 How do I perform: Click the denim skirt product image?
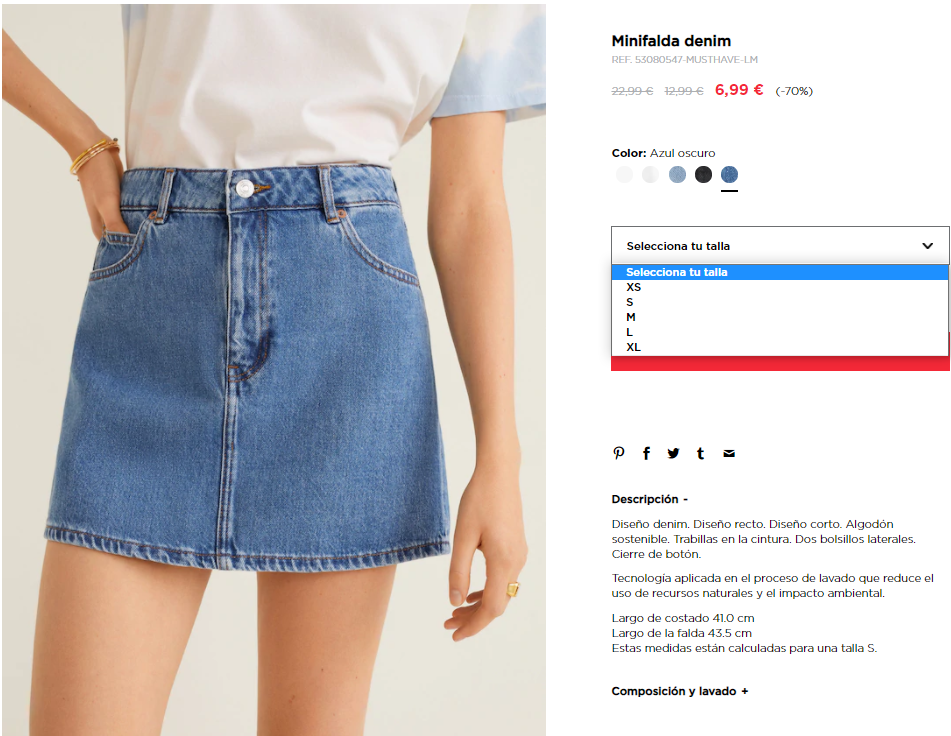point(274,370)
